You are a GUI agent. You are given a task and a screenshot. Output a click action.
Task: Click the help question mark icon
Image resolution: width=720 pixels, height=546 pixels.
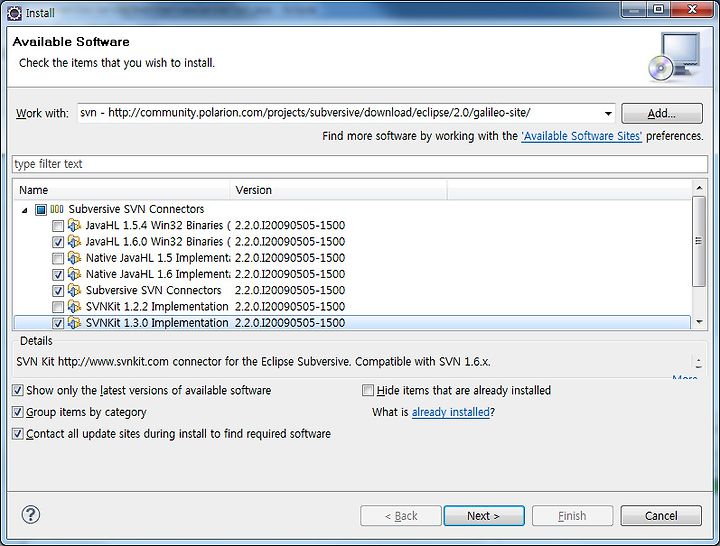point(31,515)
